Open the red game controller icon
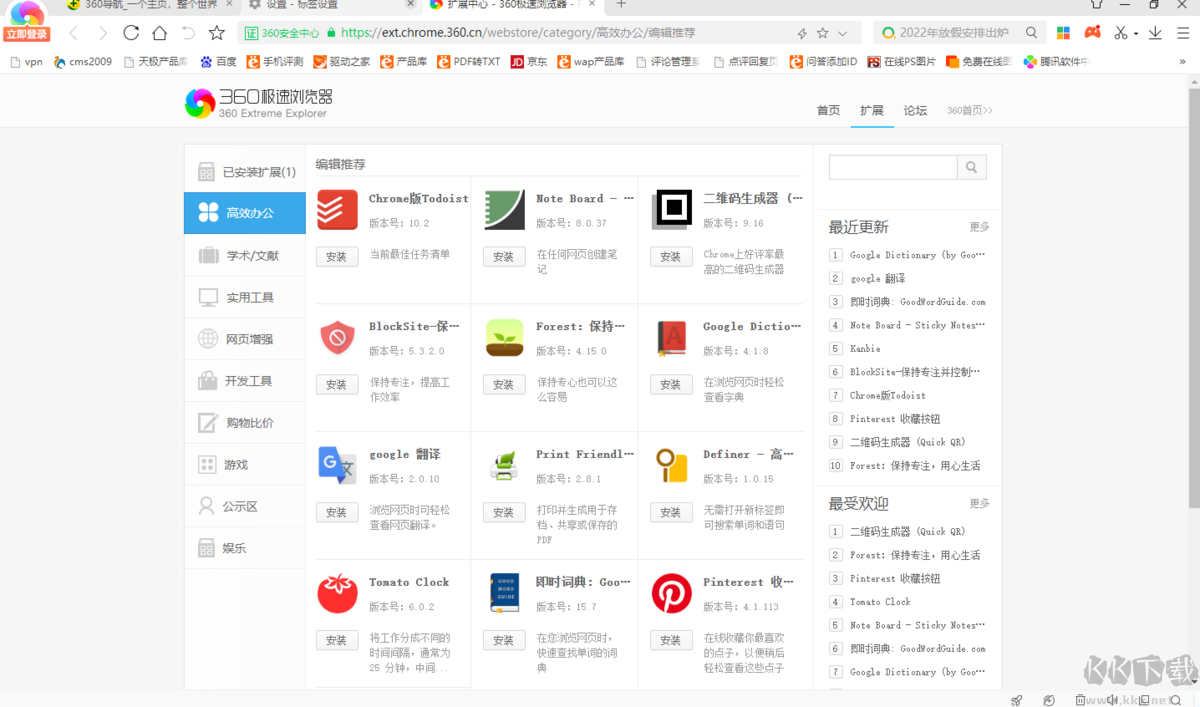The image size is (1200, 707). [1093, 33]
